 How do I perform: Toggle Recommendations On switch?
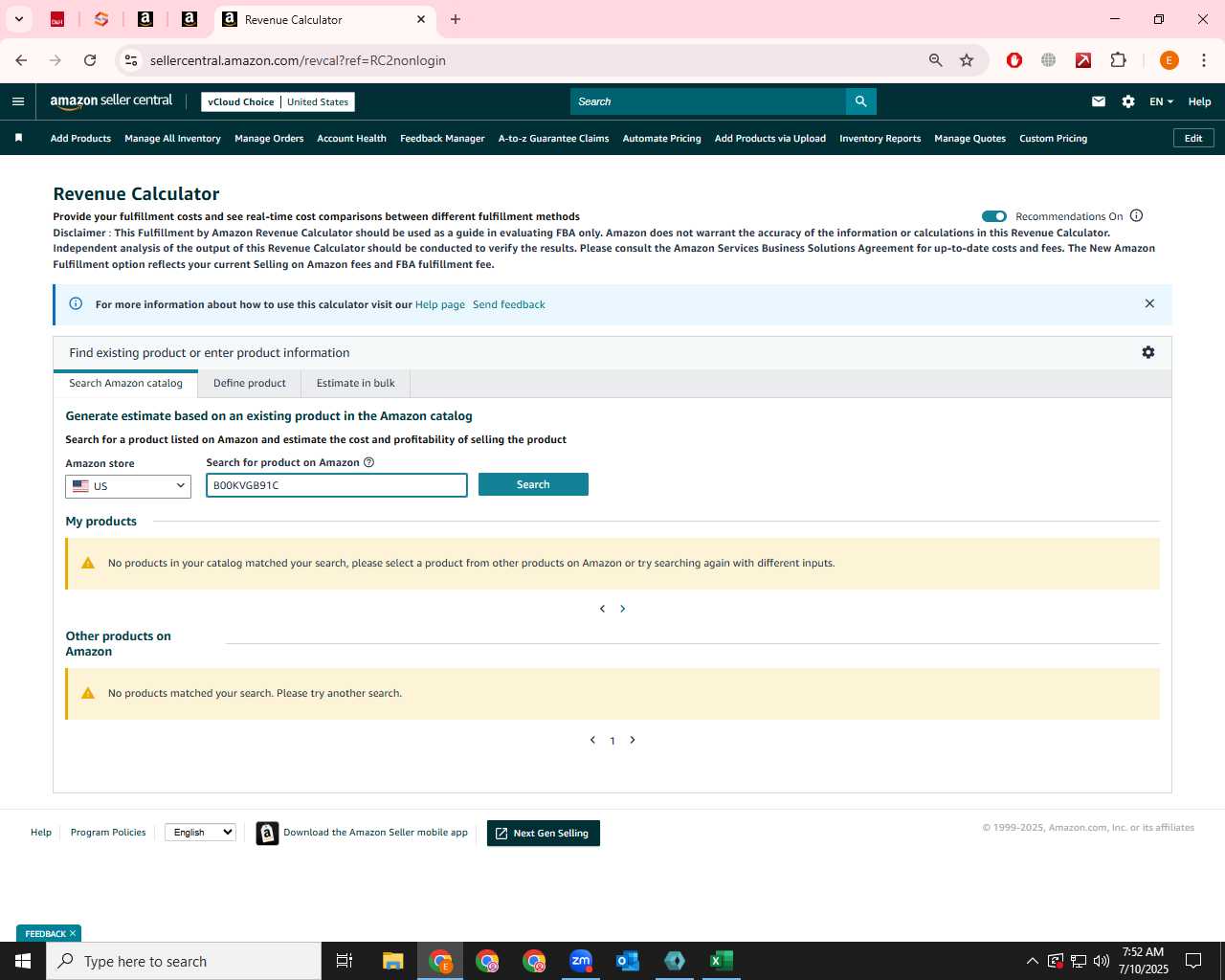coord(994,216)
